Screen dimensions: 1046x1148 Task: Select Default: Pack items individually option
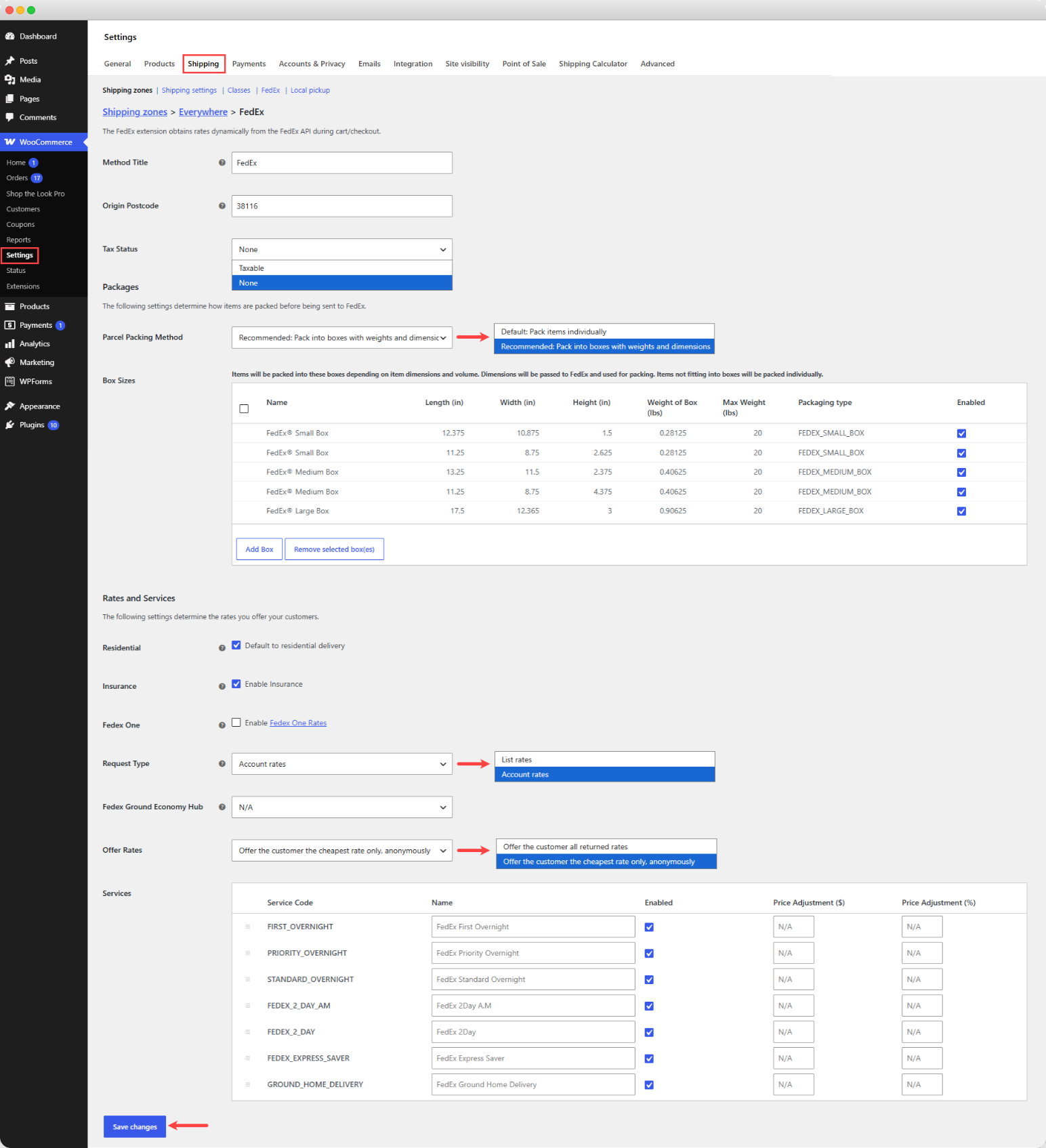click(x=604, y=332)
